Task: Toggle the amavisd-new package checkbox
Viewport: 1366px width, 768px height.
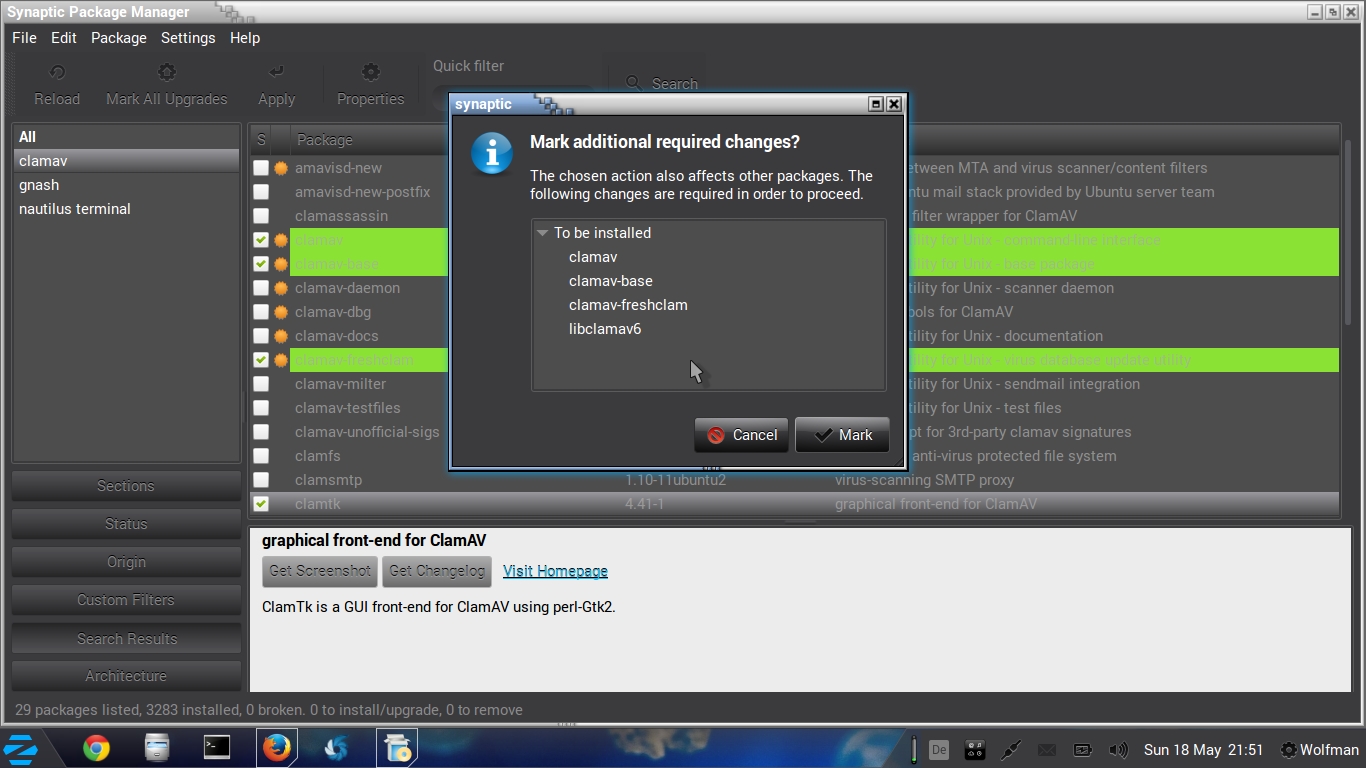Action: click(x=261, y=168)
